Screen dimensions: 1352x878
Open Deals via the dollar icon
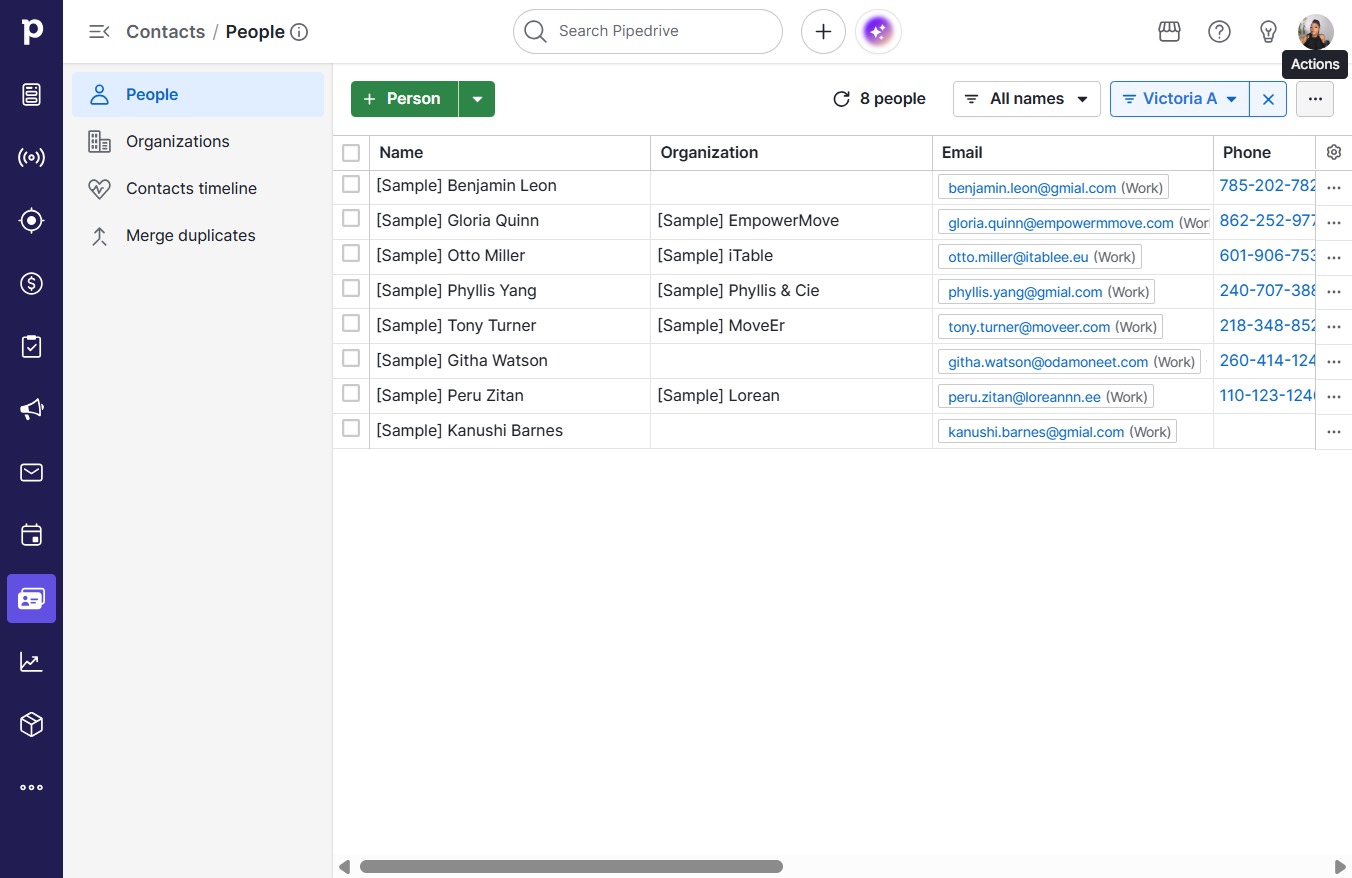tap(32, 284)
